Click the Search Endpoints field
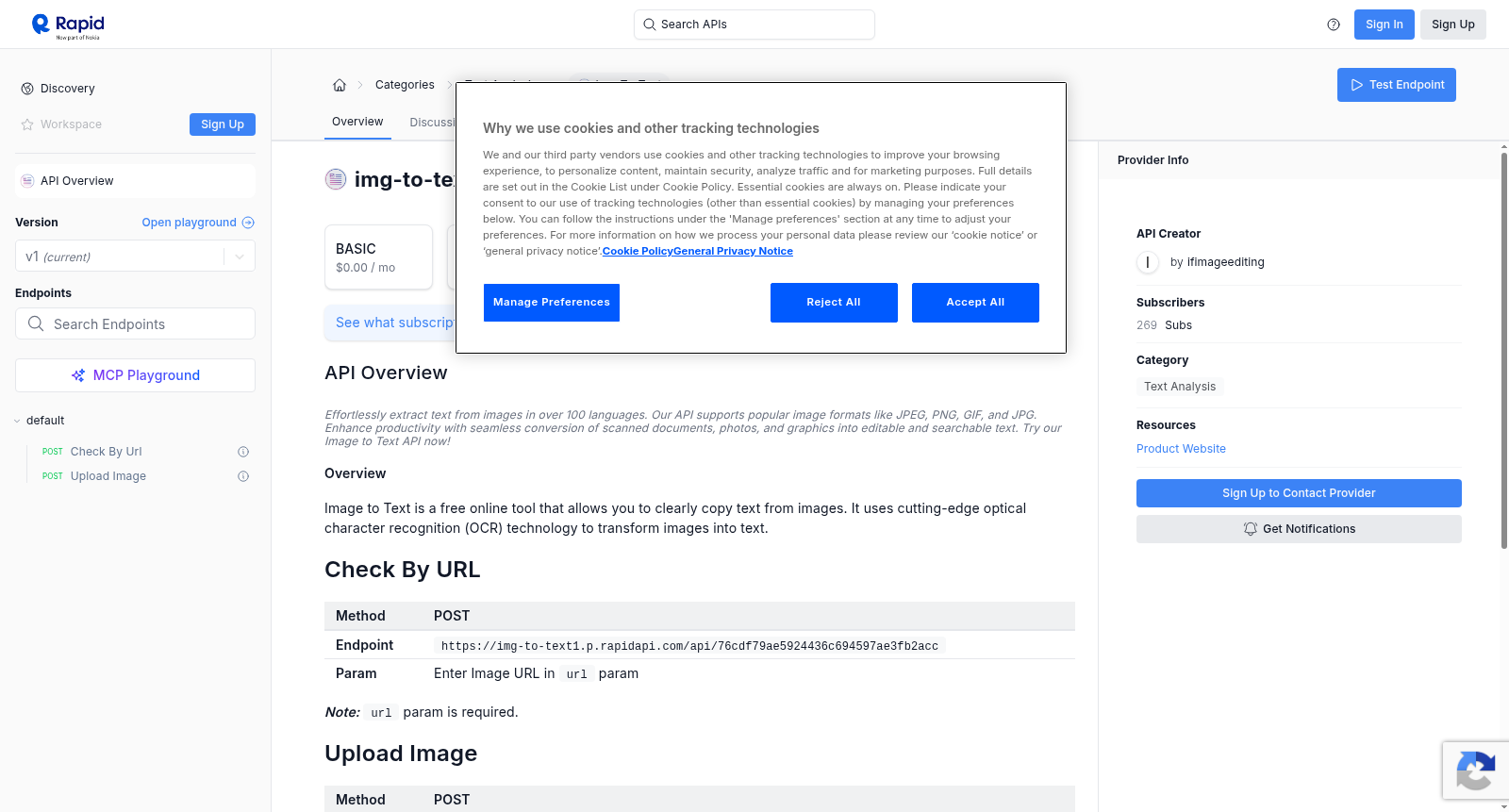The image size is (1509, 812). point(135,323)
